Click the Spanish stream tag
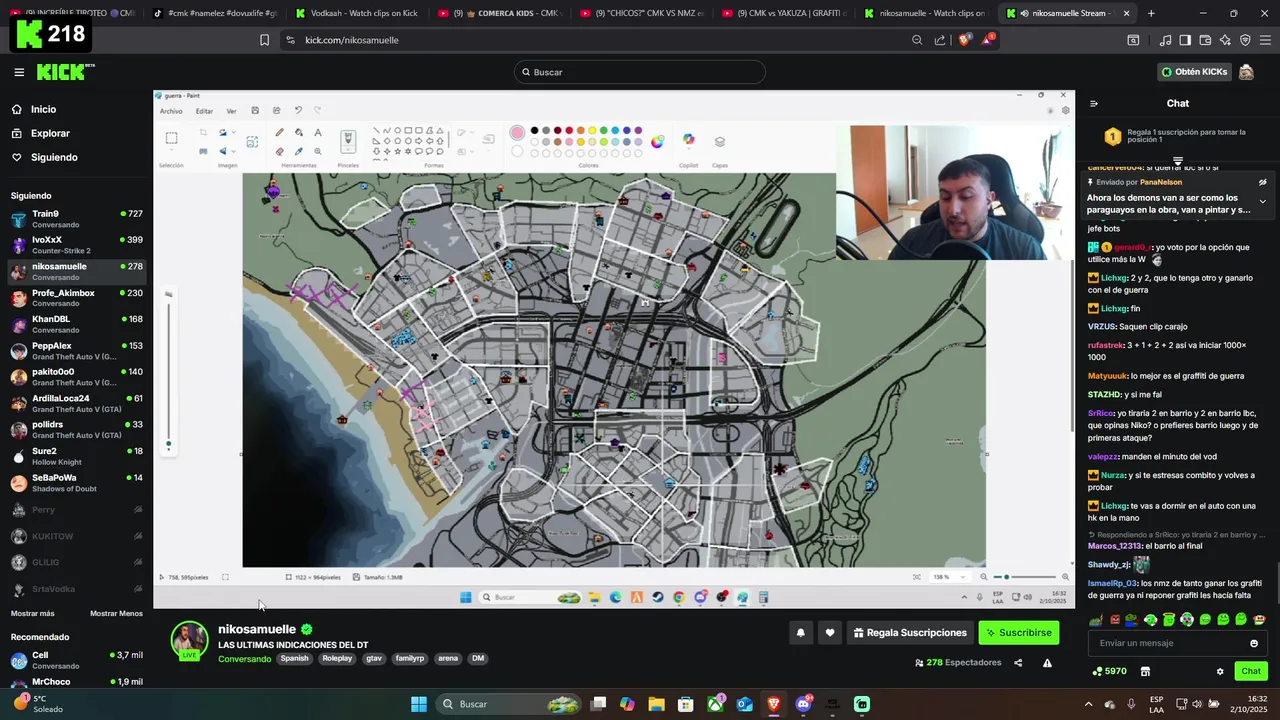The width and height of the screenshot is (1280, 720). (x=294, y=658)
